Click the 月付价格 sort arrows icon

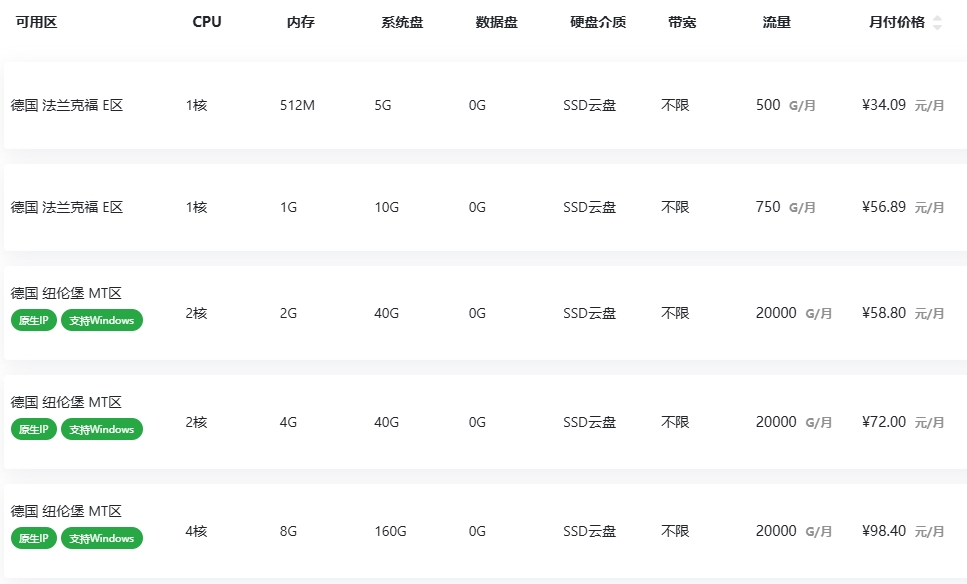tap(937, 23)
